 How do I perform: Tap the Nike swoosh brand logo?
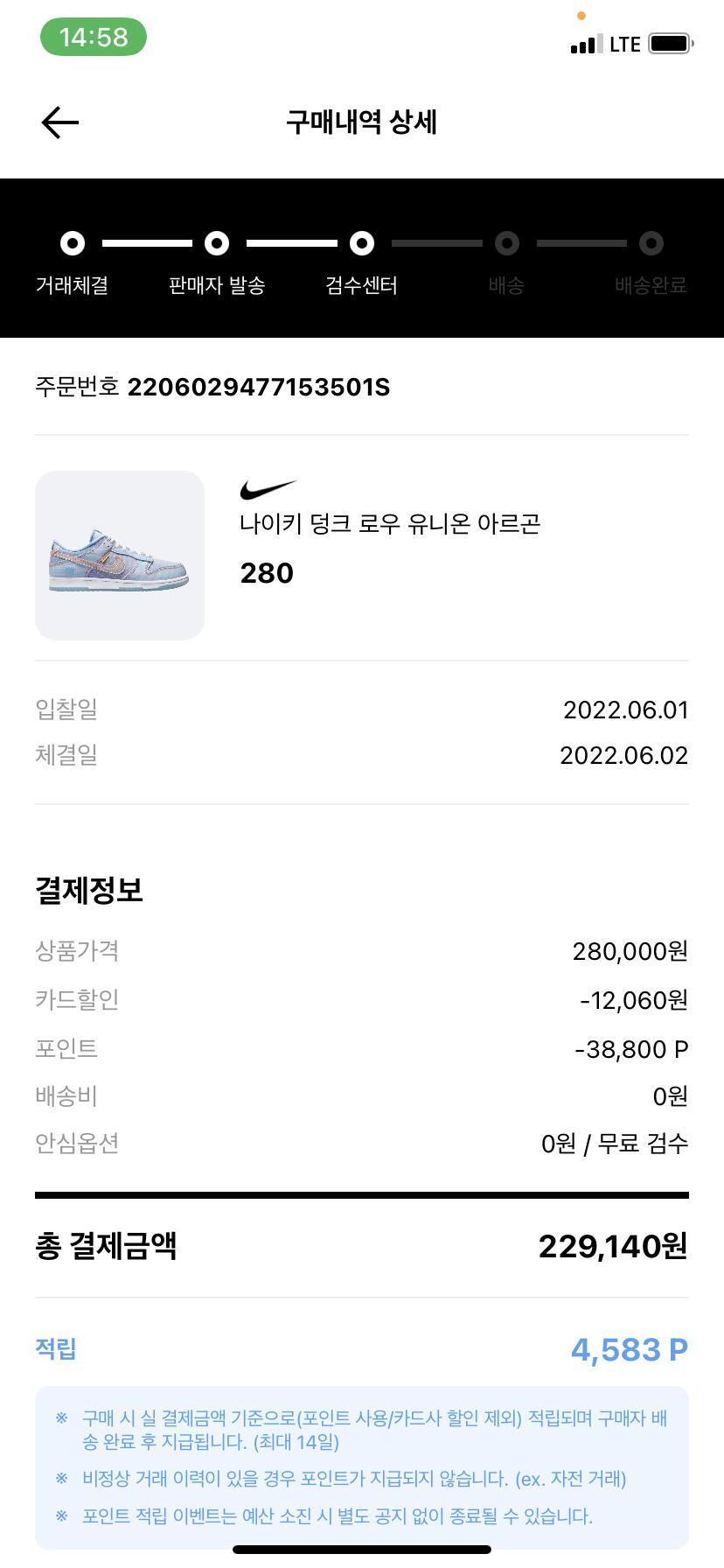pyautogui.click(x=268, y=490)
